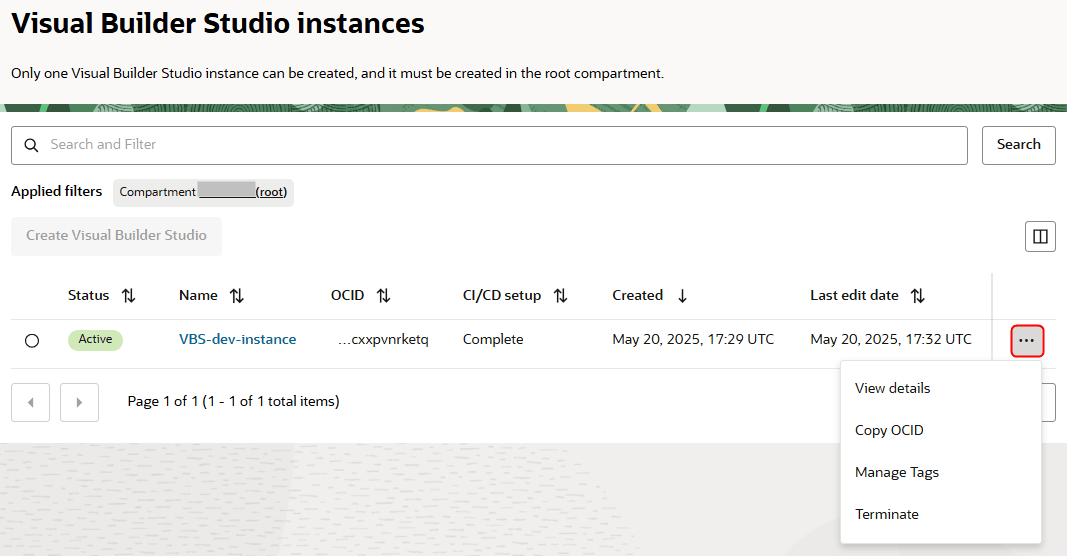Select the VBS-dev-instance row radio button
This screenshot has height=556, width=1067.
click(x=32, y=341)
